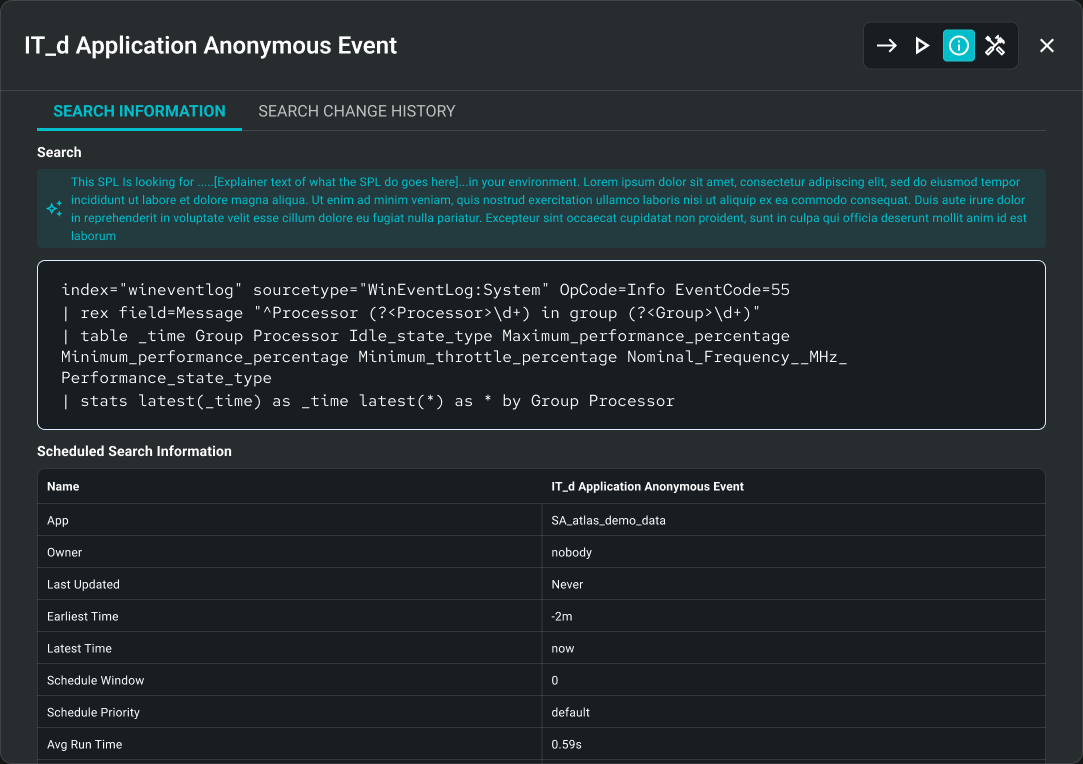Screen dimensions: 1083x764
Task: Close the IT_d Application Anonymous Event dialog
Action: click(1047, 46)
